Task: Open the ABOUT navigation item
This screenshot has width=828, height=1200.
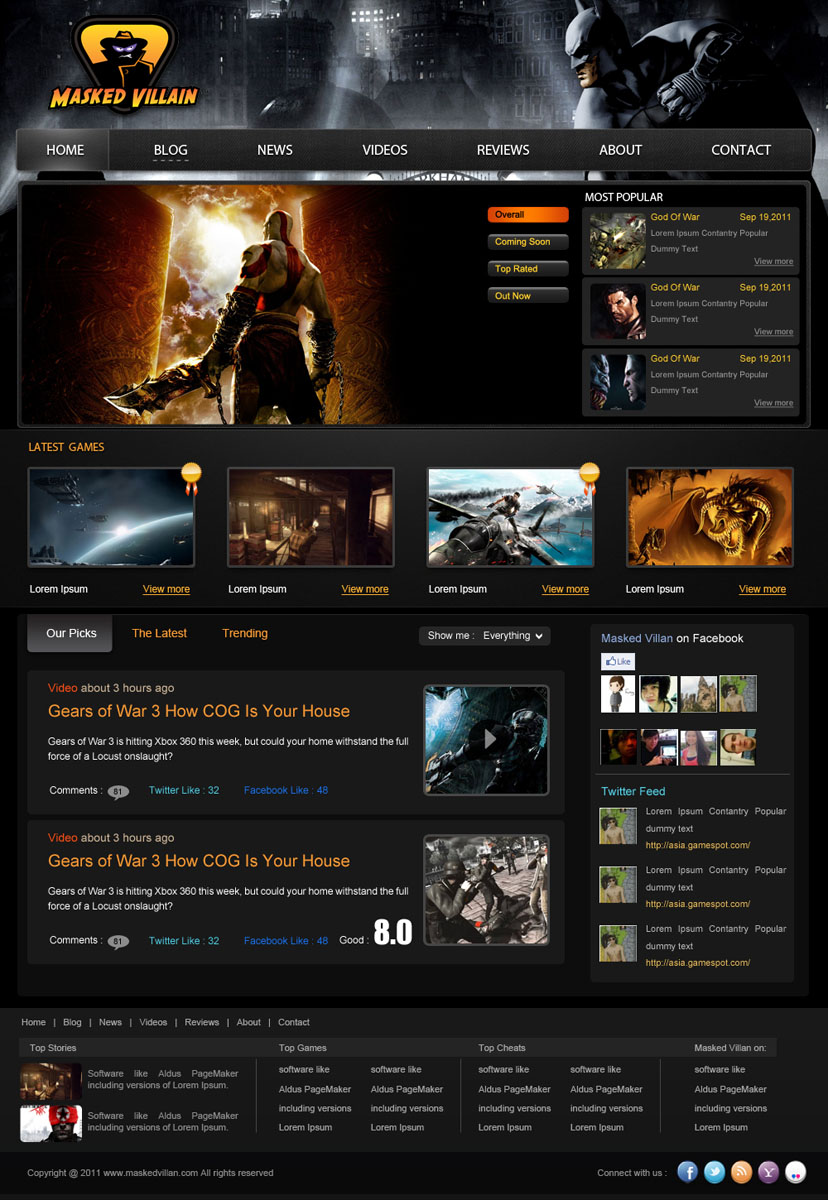Action: click(x=620, y=150)
